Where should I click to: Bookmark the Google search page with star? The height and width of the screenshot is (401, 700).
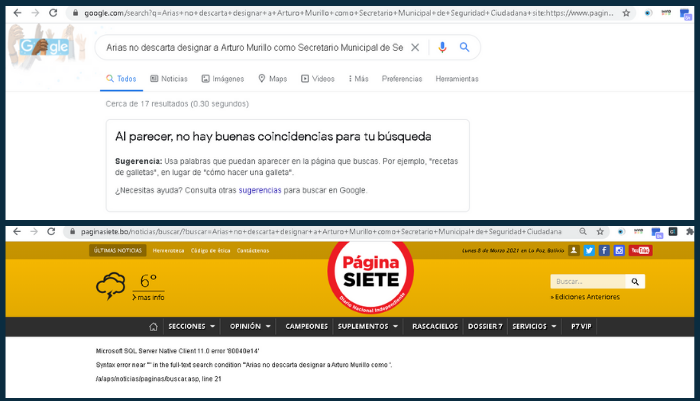pos(626,13)
